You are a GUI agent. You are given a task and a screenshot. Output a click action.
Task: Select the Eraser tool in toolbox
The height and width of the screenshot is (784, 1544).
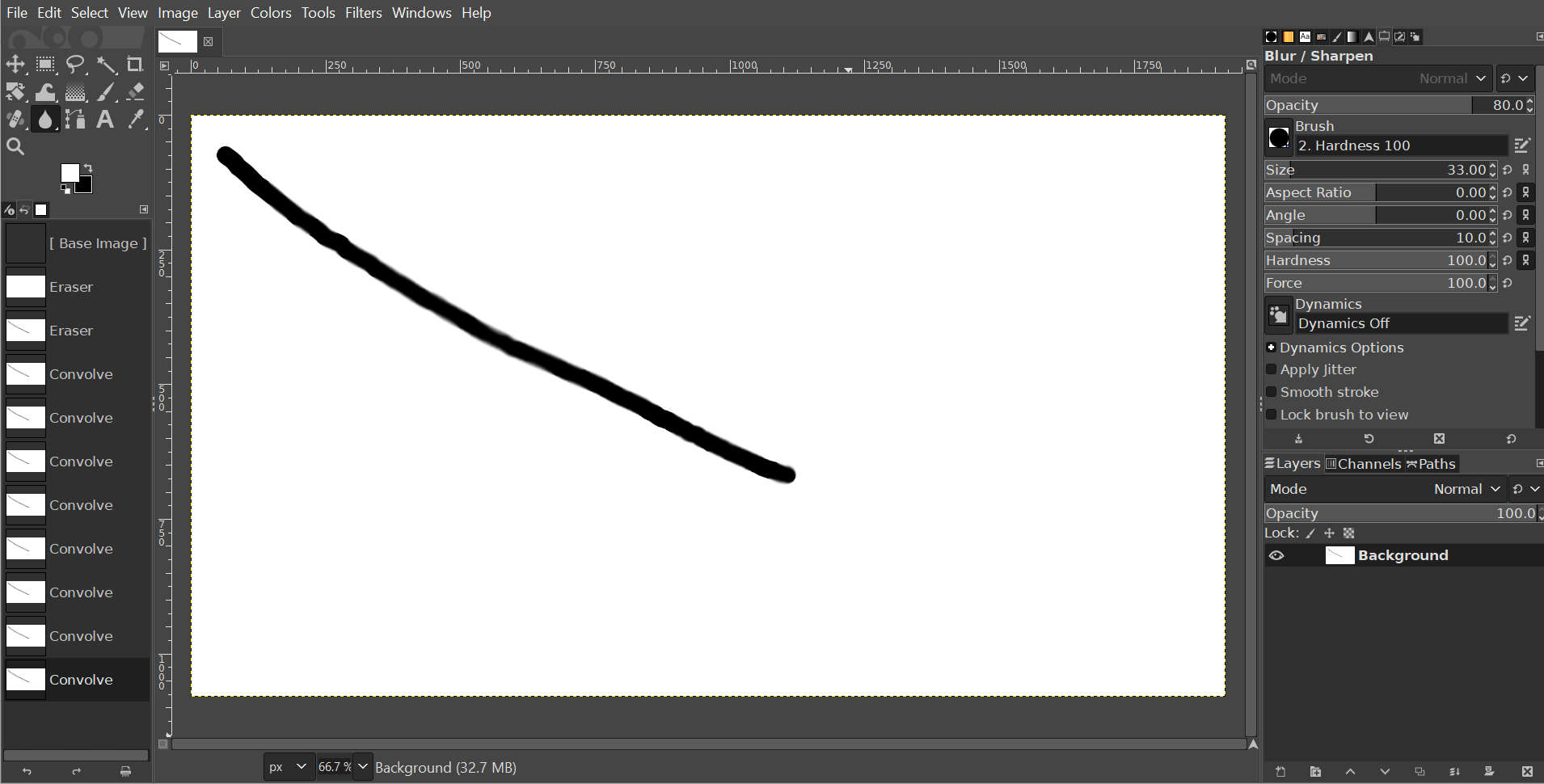point(135,92)
